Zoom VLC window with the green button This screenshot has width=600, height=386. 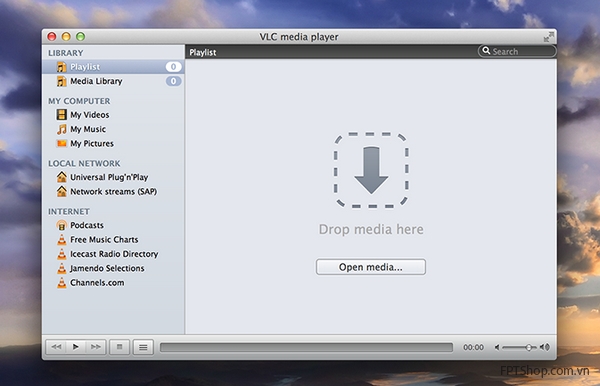click(x=80, y=36)
